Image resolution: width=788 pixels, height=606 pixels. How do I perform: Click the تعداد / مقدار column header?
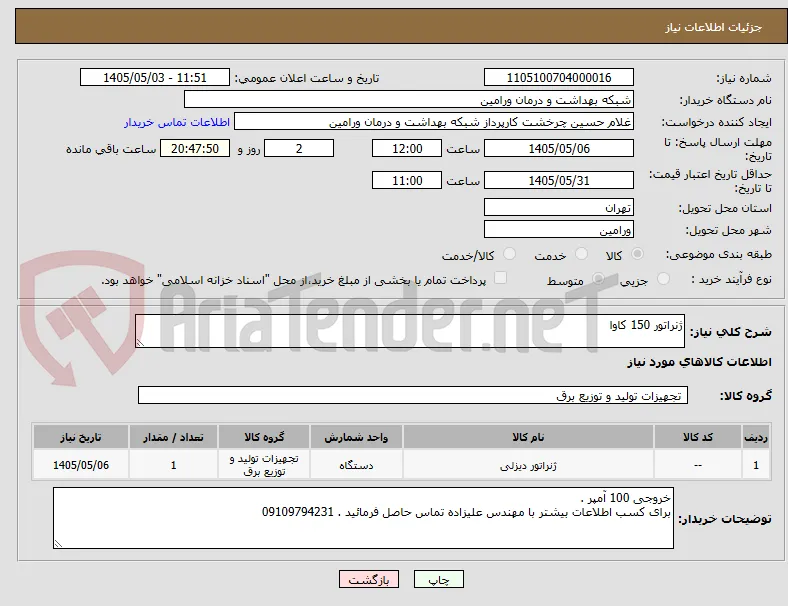[x=173, y=437]
